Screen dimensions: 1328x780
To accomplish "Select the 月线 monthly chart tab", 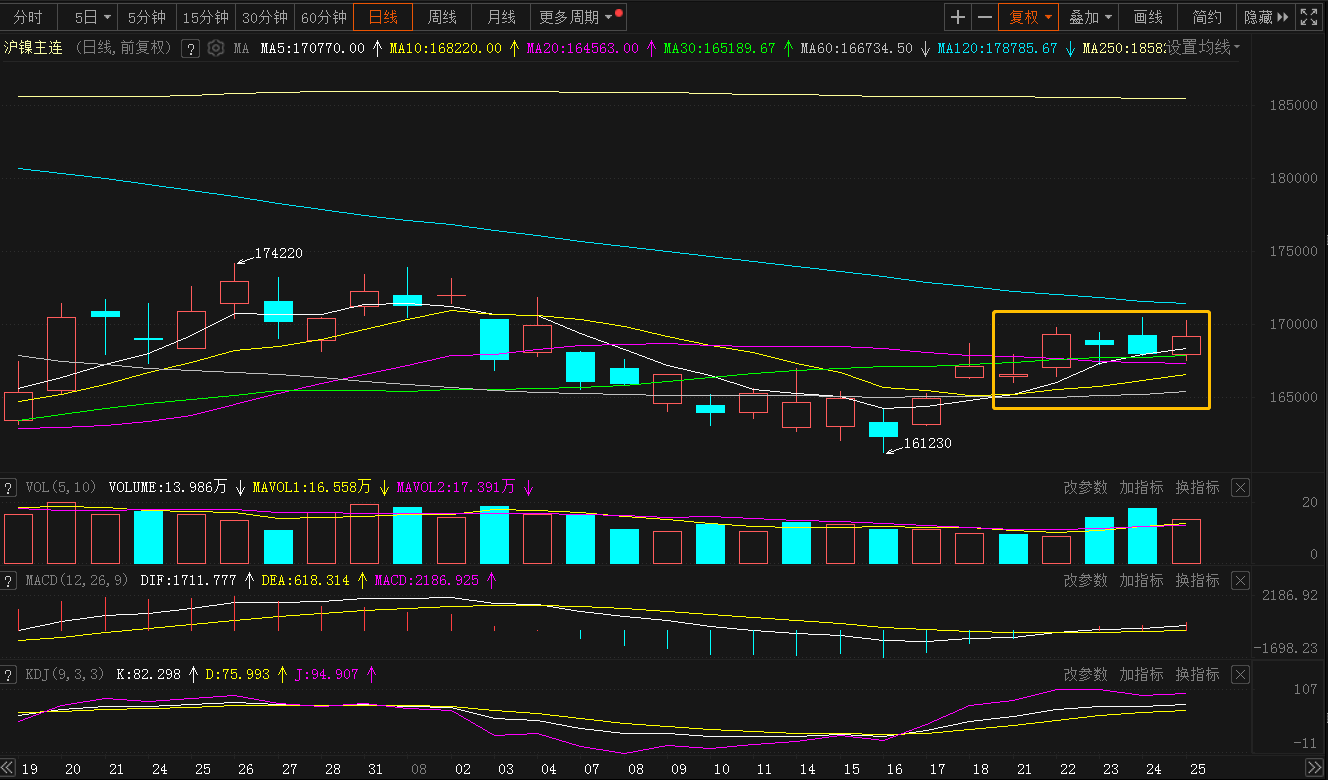I will pos(501,17).
